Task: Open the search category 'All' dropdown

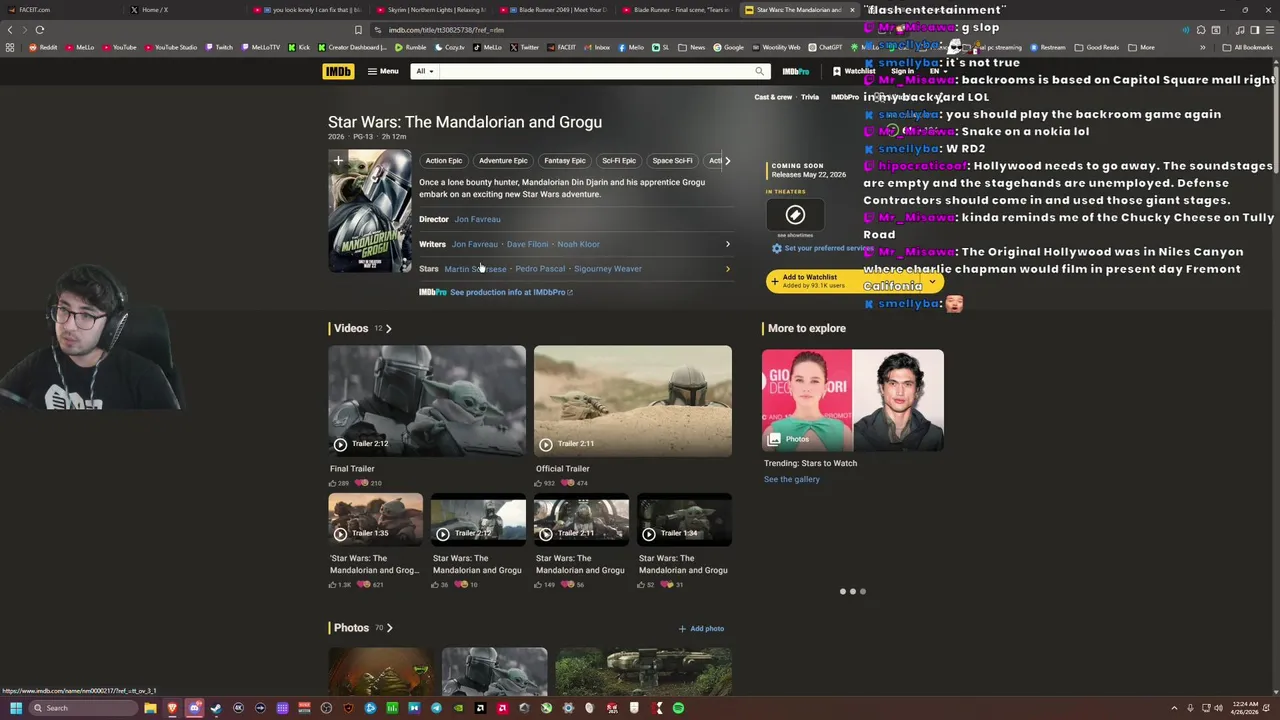Action: point(424,71)
